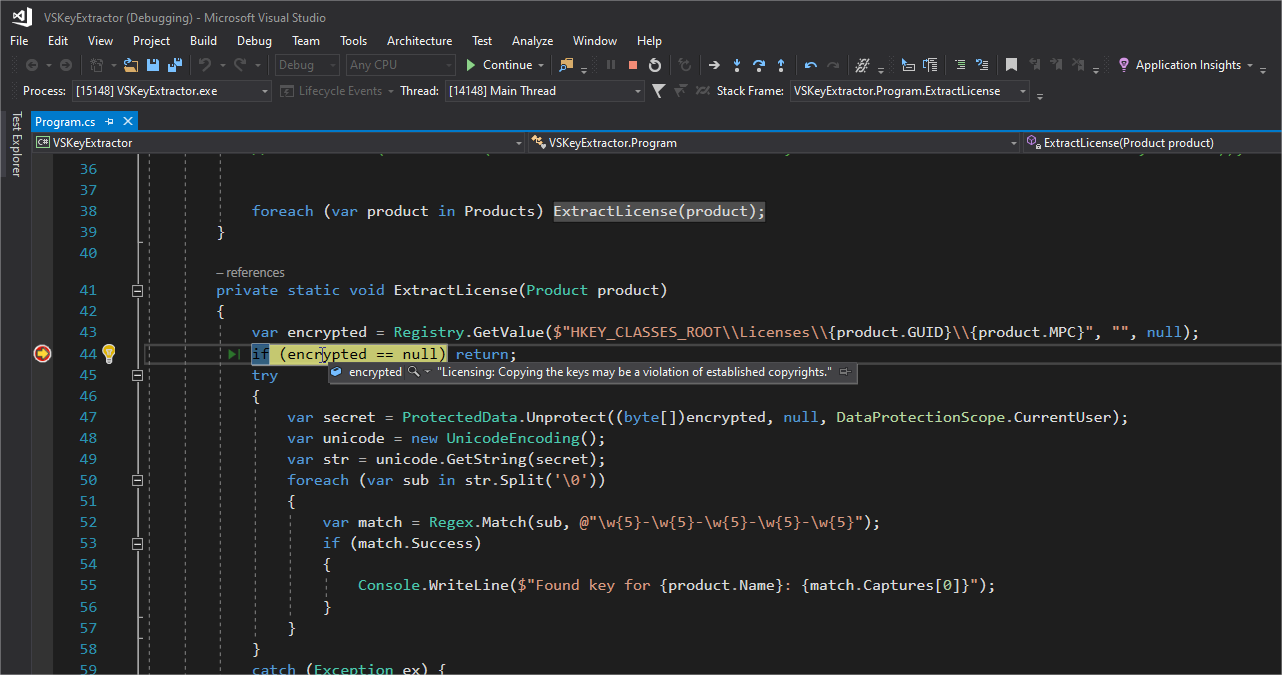
Task: Click the Stop Debugging red square icon
Action: click(x=632, y=65)
